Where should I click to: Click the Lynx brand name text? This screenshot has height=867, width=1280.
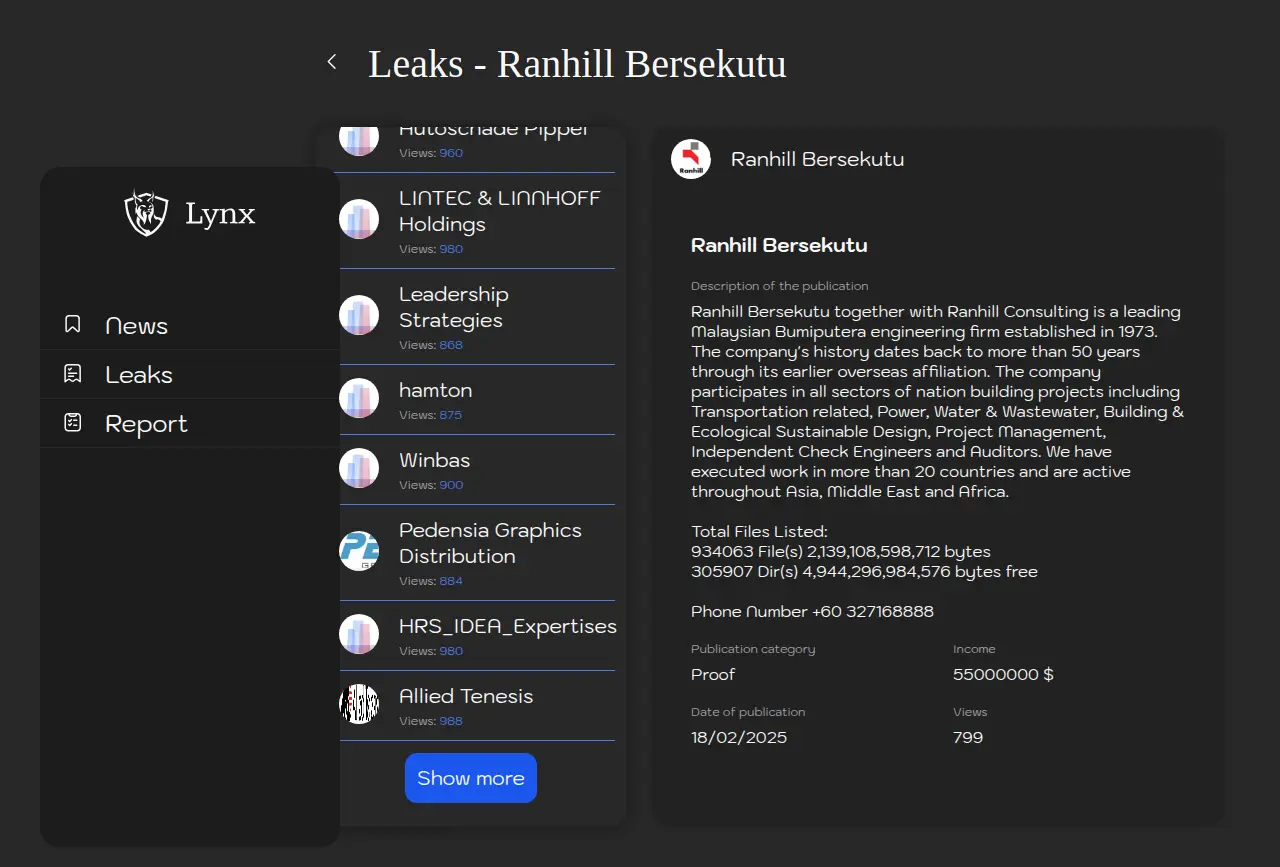220,214
